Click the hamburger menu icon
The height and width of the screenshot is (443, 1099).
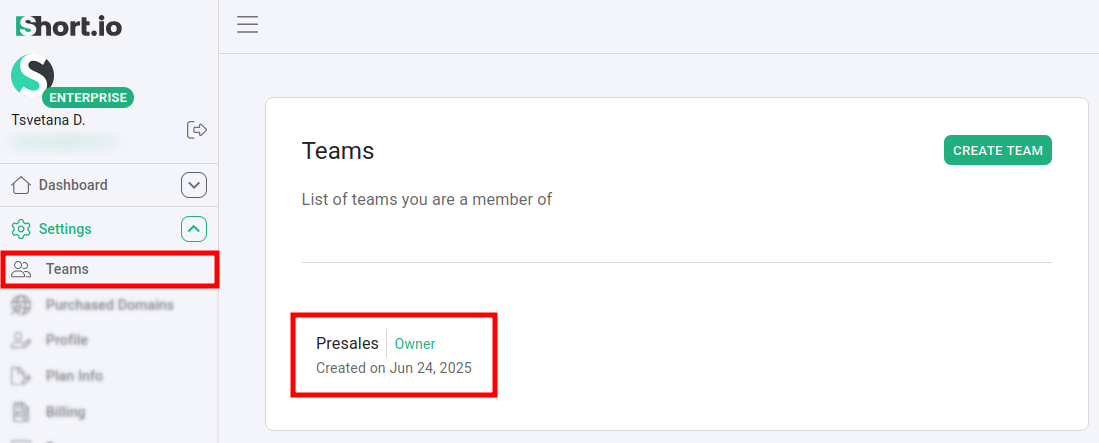pyautogui.click(x=248, y=25)
